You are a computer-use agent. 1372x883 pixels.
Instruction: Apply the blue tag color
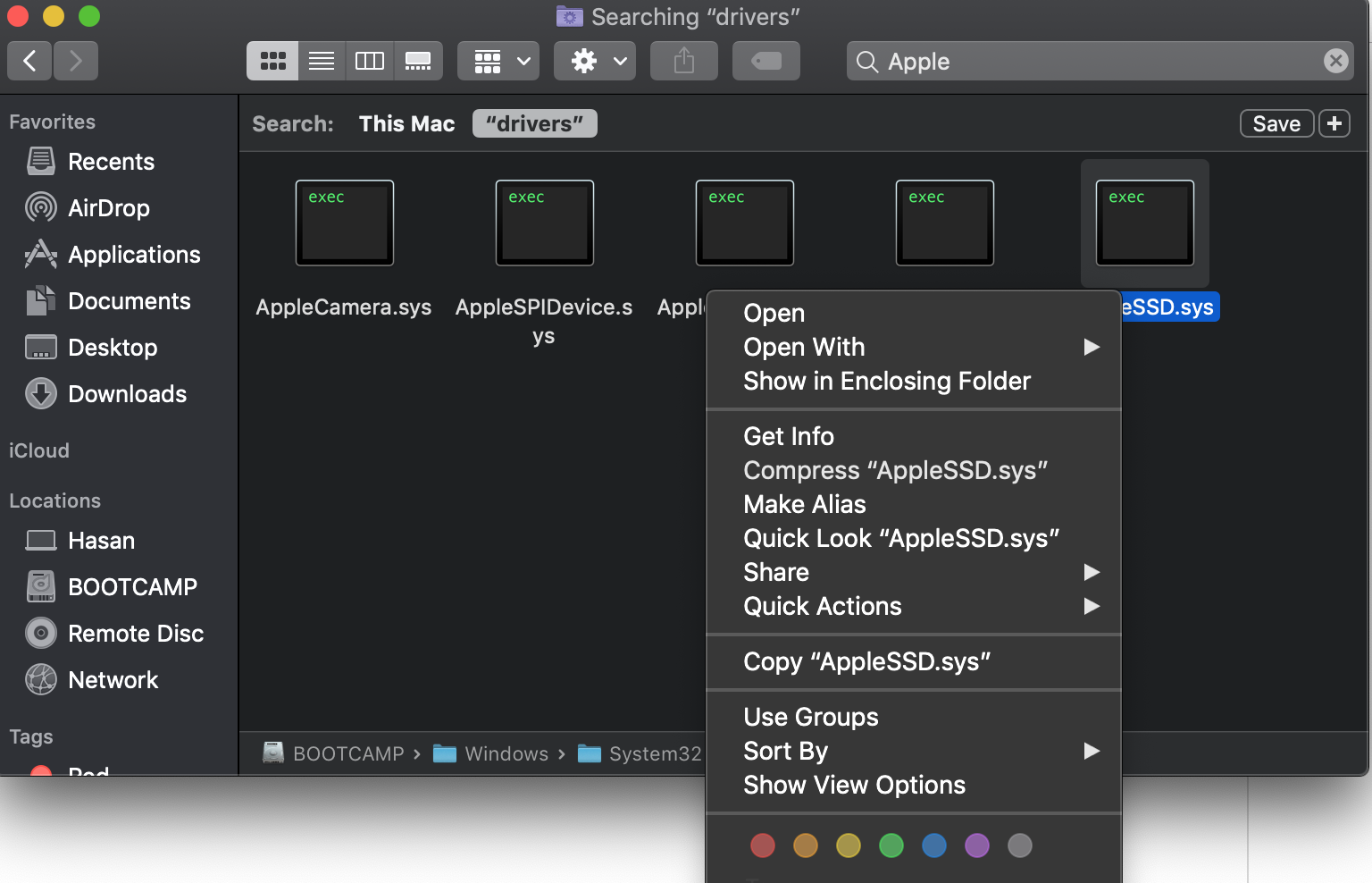point(934,845)
